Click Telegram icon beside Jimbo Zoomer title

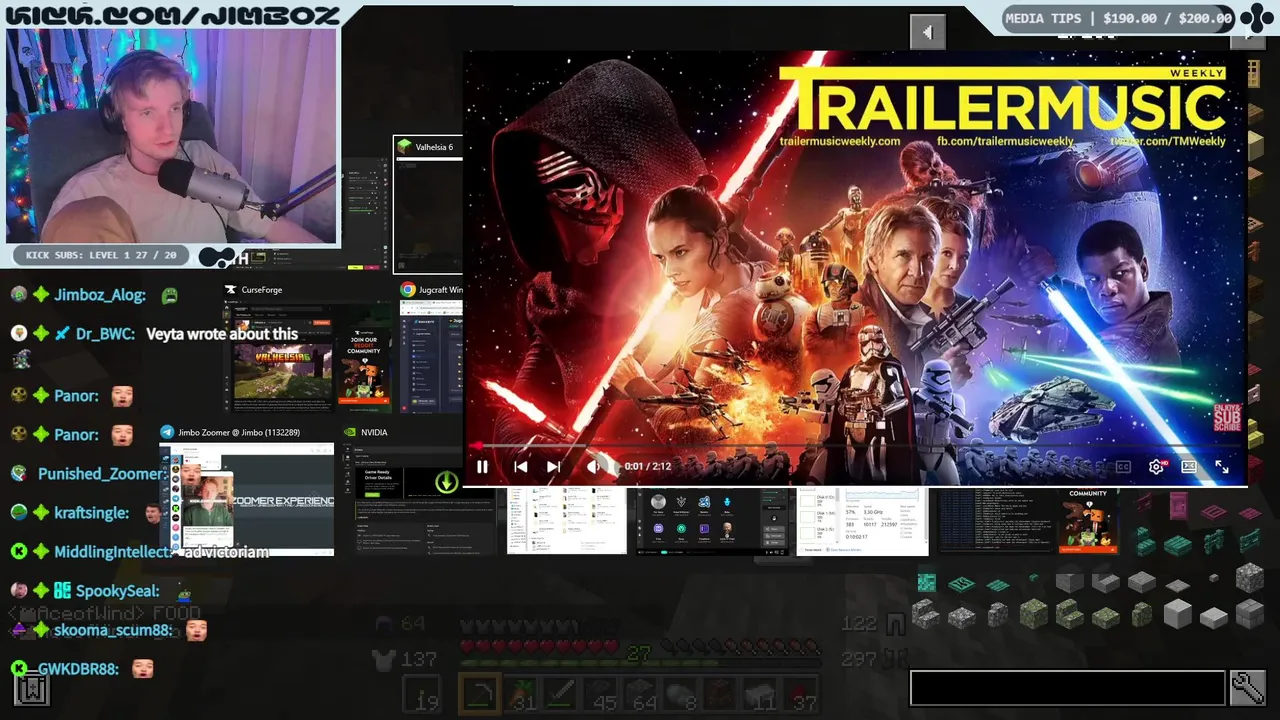coord(167,432)
